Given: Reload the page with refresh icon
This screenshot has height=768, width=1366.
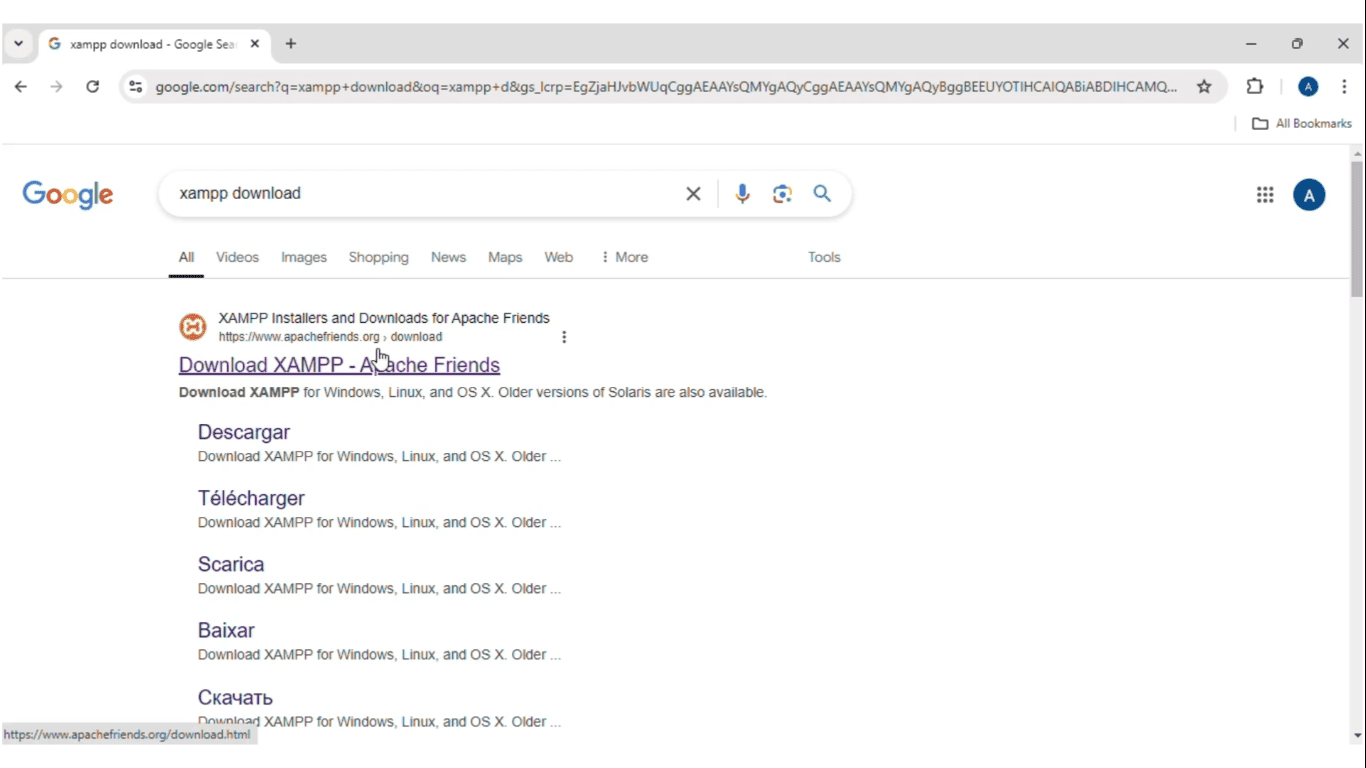Looking at the screenshot, I should (93, 87).
